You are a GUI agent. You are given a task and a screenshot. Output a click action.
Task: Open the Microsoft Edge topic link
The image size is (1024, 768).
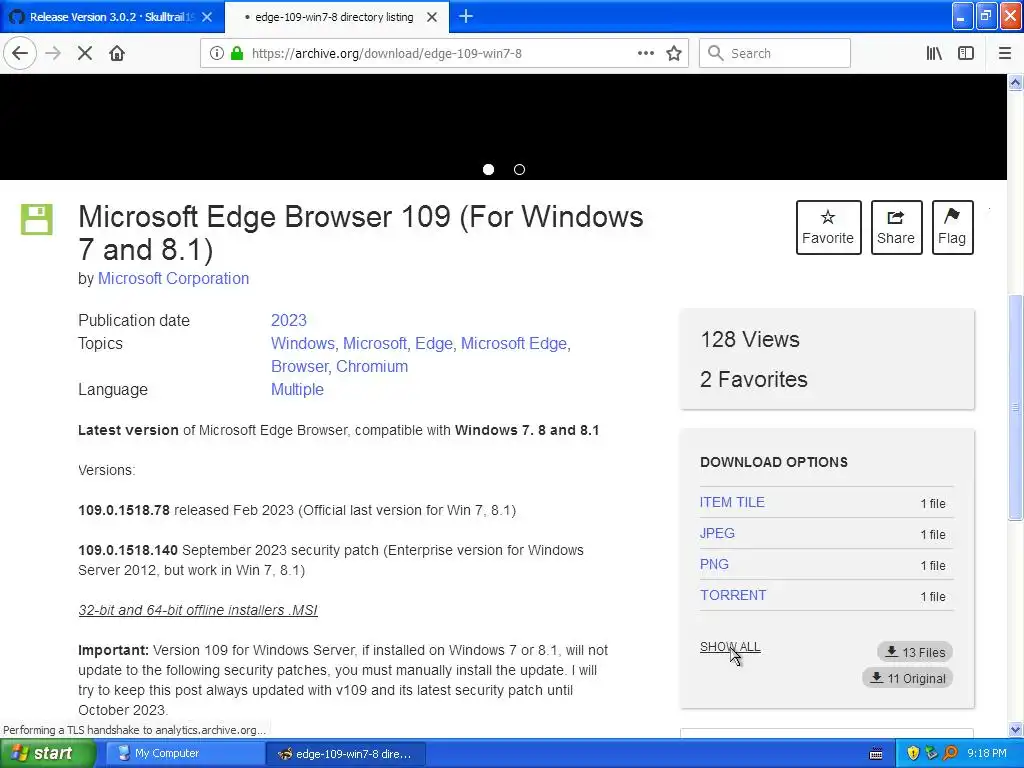tap(514, 344)
